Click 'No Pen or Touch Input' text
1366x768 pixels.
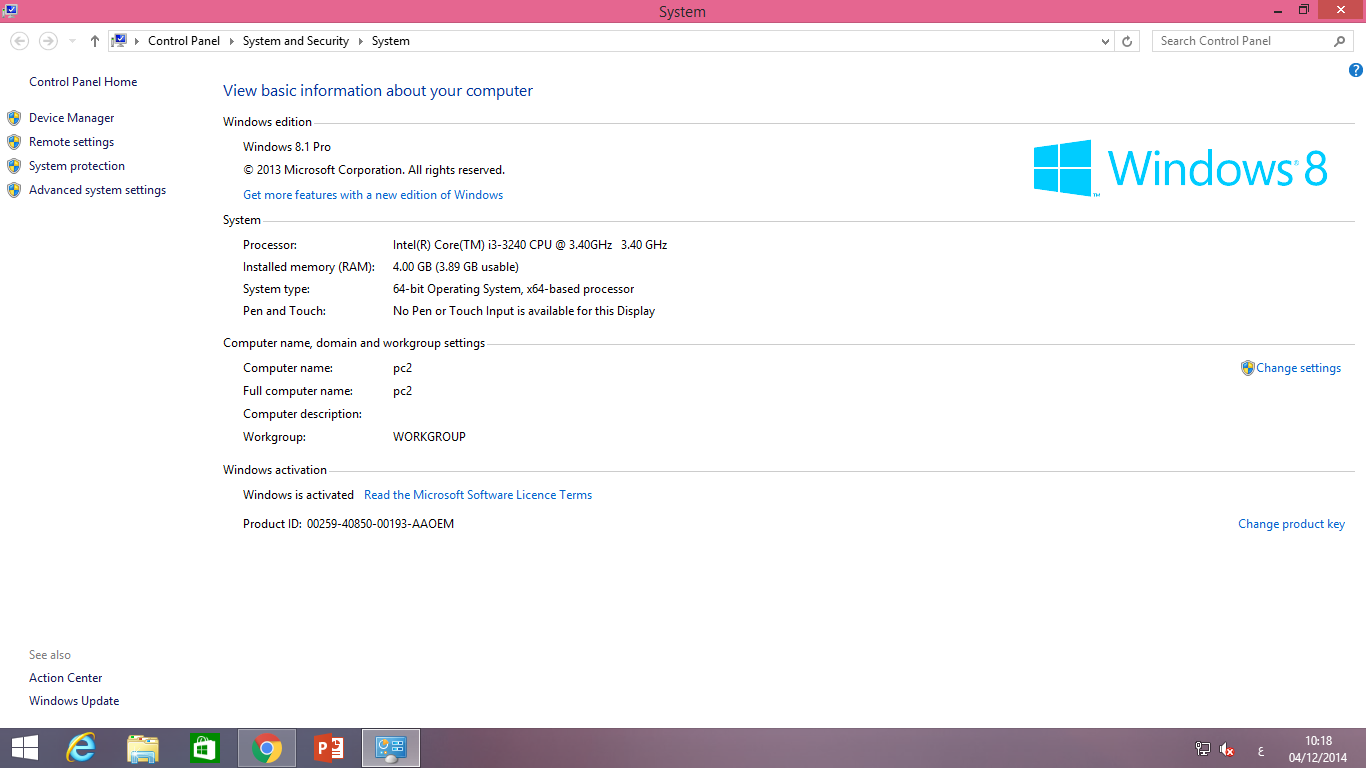[524, 311]
